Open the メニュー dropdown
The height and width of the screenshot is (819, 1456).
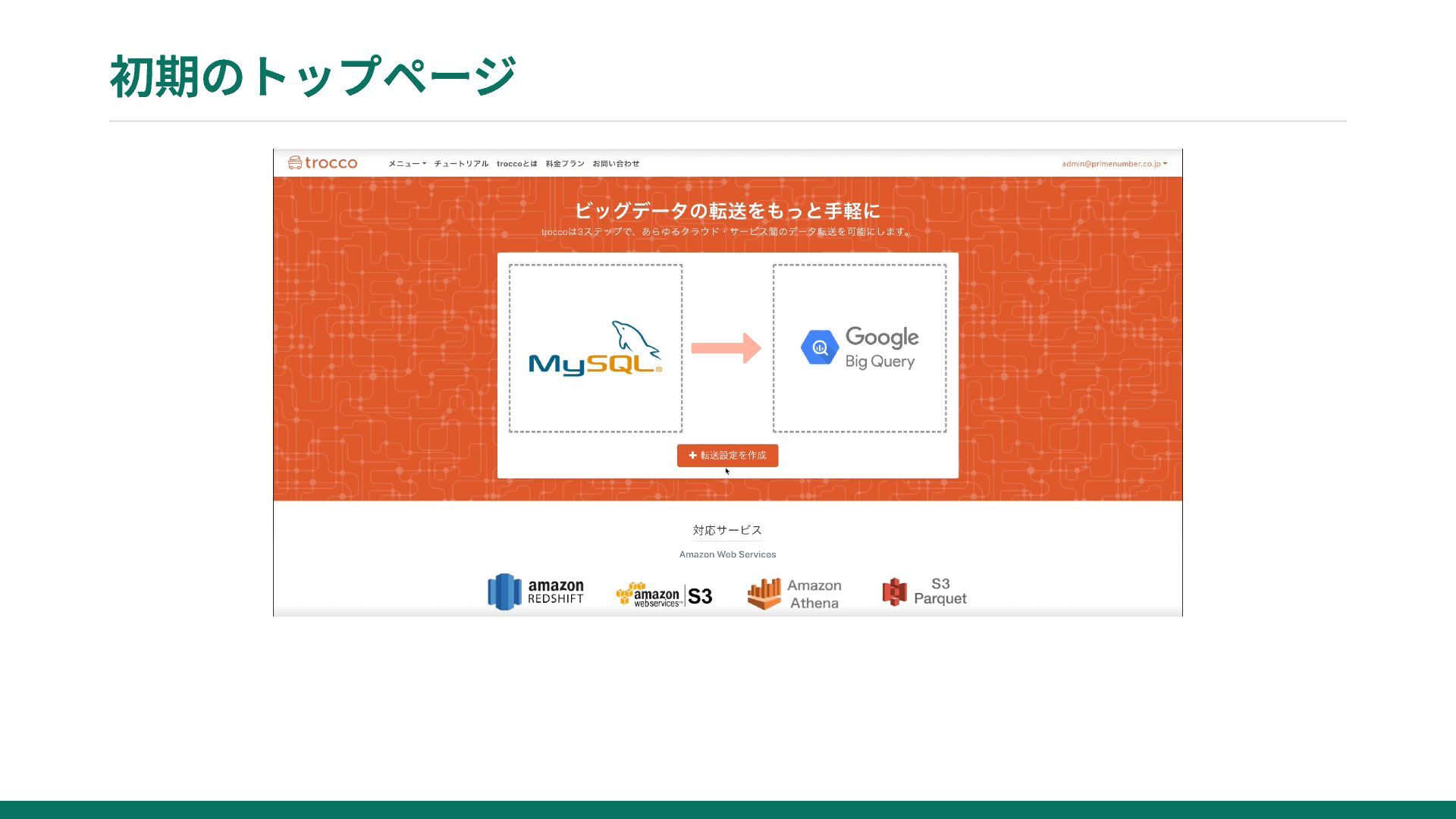407,164
